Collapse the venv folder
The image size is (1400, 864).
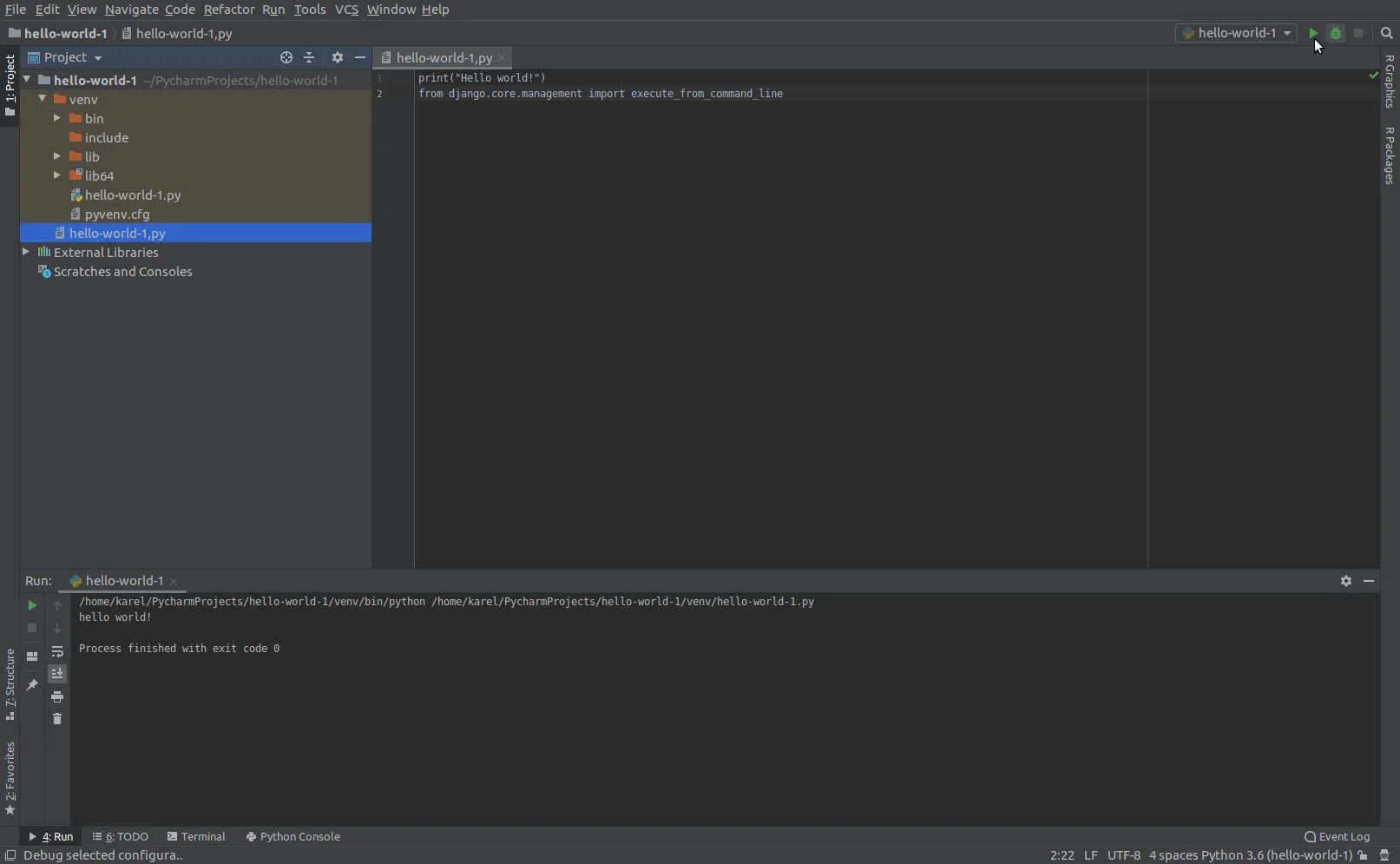(x=43, y=99)
